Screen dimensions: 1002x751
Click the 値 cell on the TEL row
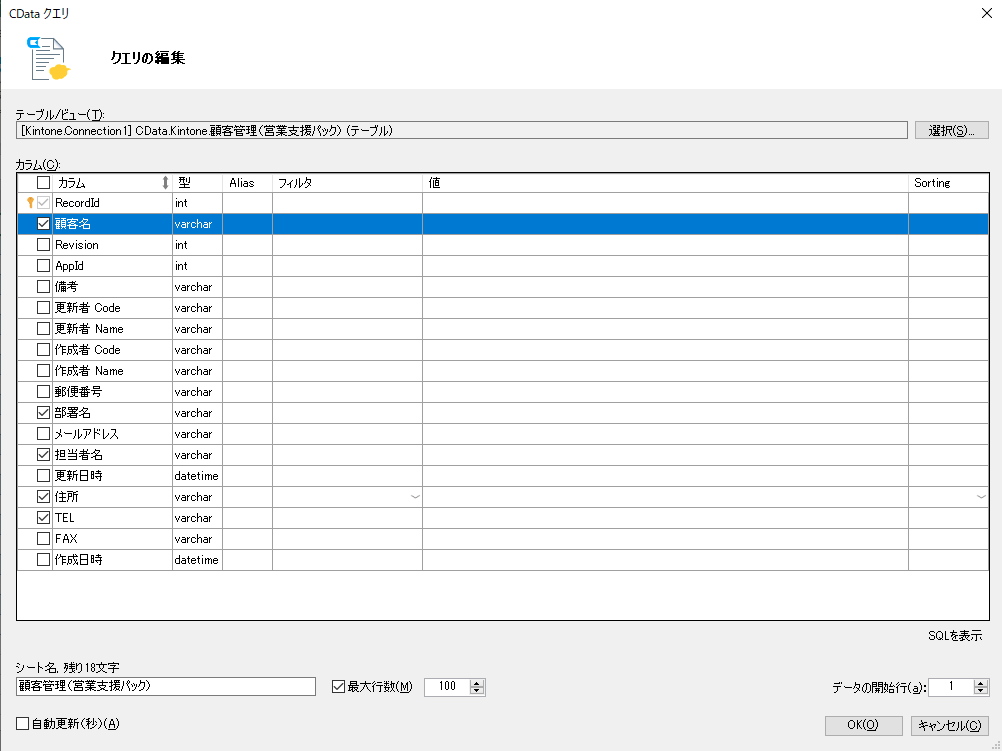[665, 518]
